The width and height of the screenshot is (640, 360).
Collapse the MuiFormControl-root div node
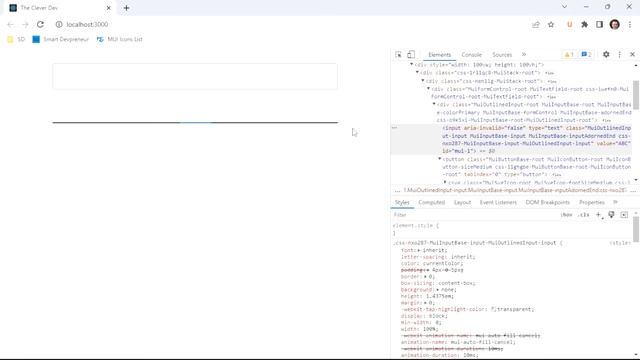(x=428, y=89)
